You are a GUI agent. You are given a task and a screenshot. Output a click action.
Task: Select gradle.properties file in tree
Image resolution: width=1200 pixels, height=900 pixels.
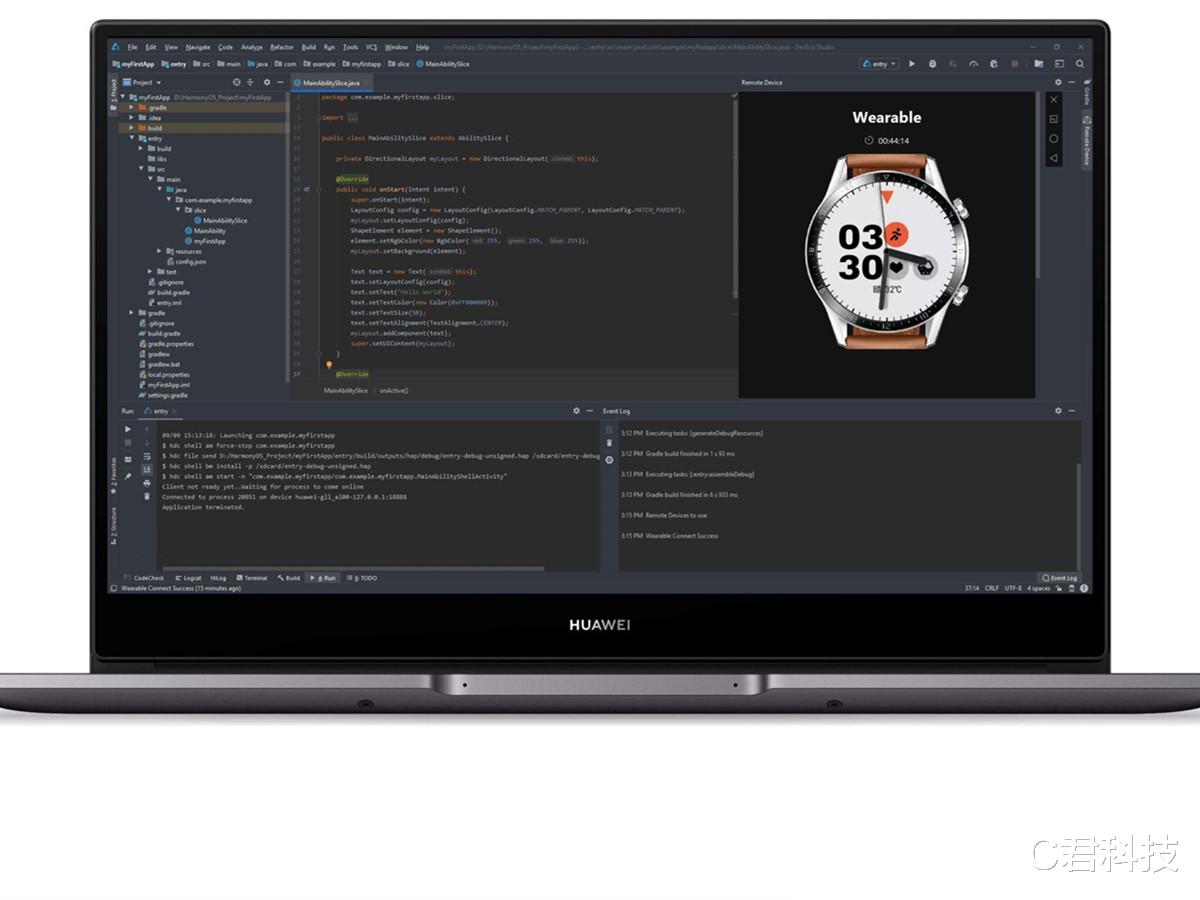pyautogui.click(x=165, y=344)
